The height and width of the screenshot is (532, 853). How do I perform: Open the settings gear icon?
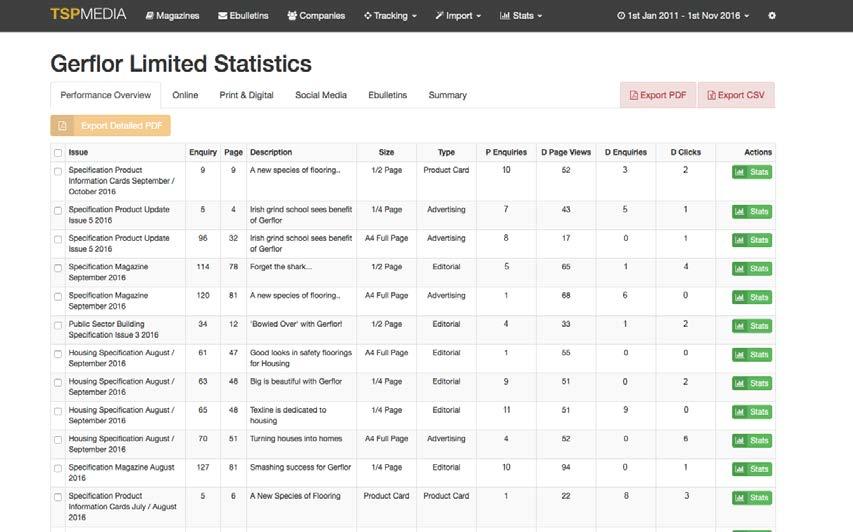point(771,16)
